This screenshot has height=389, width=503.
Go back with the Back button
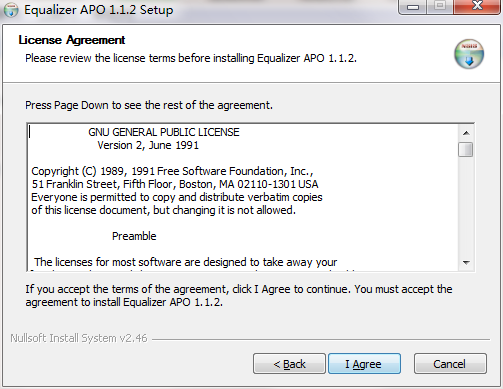289,364
